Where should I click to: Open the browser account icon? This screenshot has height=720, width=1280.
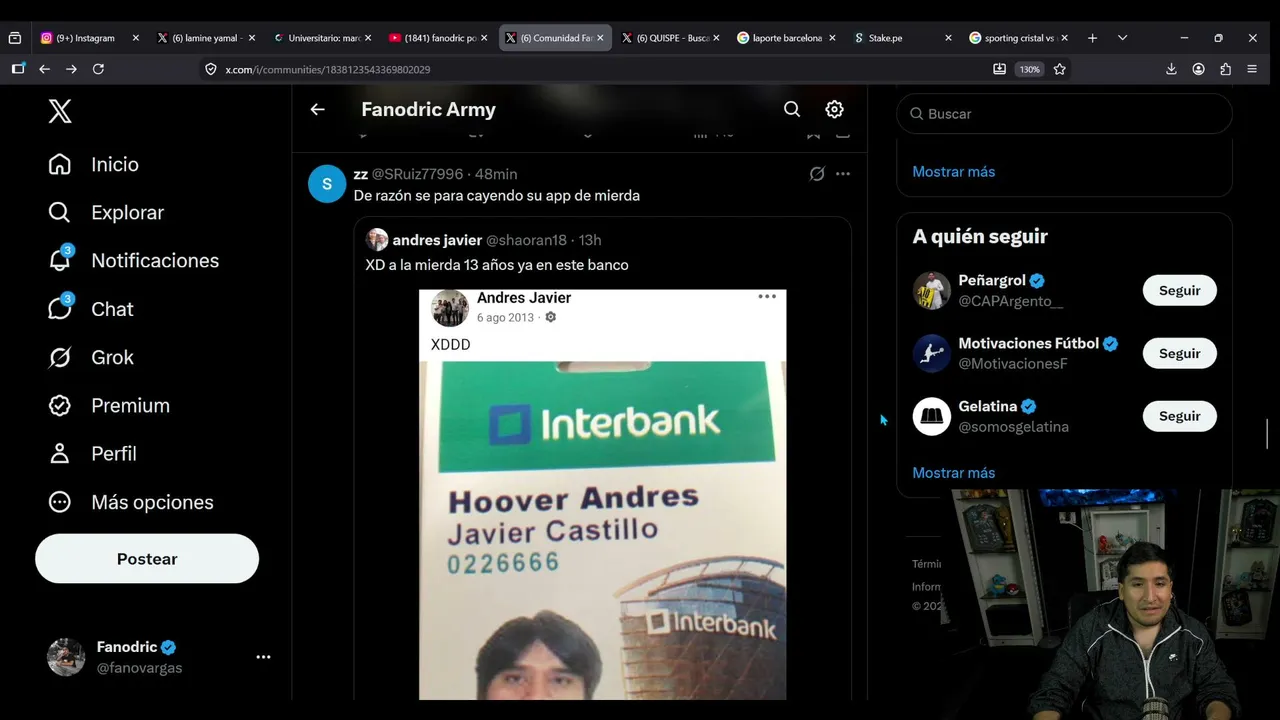pos(1198,69)
